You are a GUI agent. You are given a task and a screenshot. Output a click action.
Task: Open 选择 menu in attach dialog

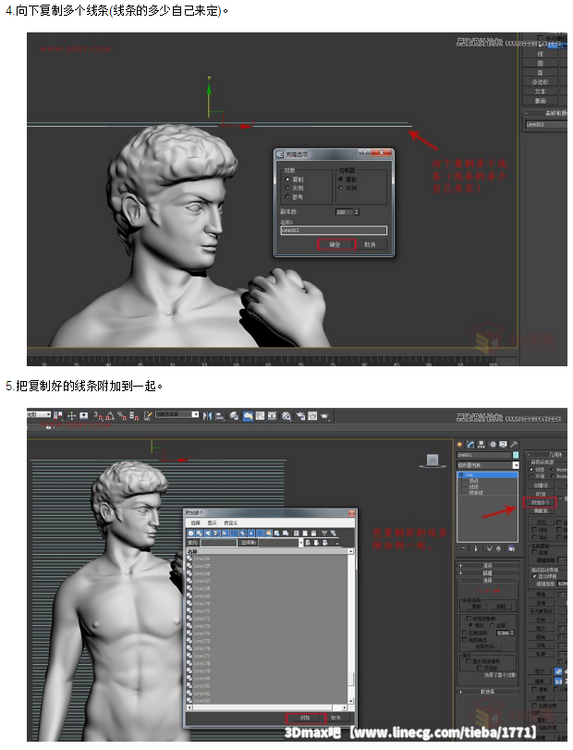point(195,523)
